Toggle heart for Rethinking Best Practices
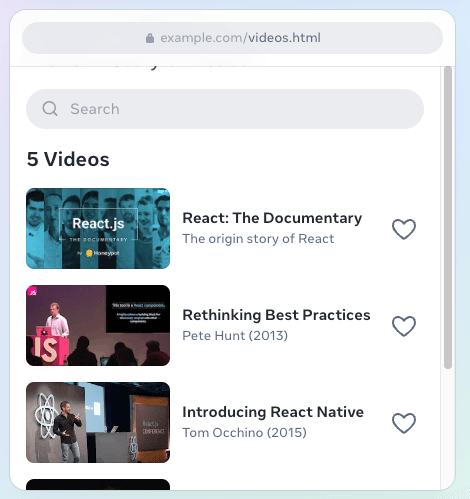Image resolution: width=470 pixels, height=499 pixels. (404, 326)
